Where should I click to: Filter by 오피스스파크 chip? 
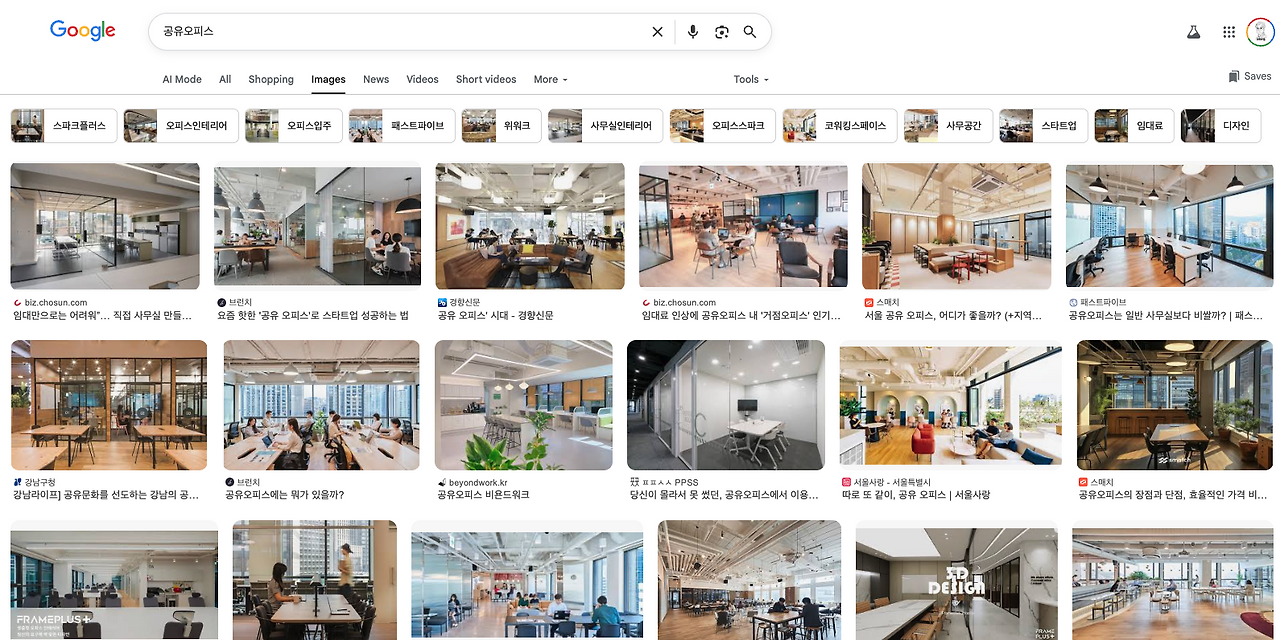click(x=723, y=126)
